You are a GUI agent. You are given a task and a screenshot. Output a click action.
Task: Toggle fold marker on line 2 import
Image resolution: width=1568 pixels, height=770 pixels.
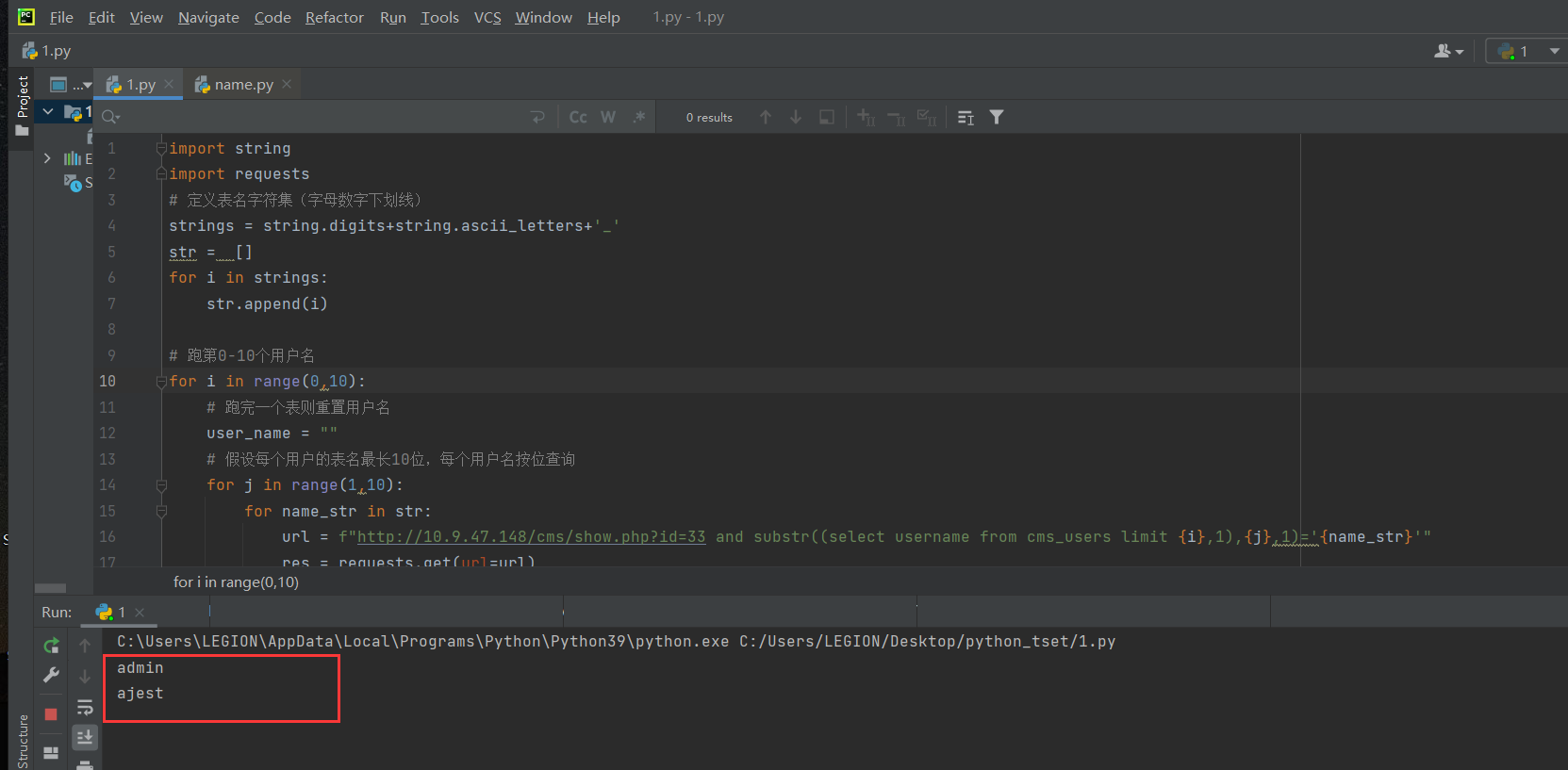pyautogui.click(x=161, y=173)
